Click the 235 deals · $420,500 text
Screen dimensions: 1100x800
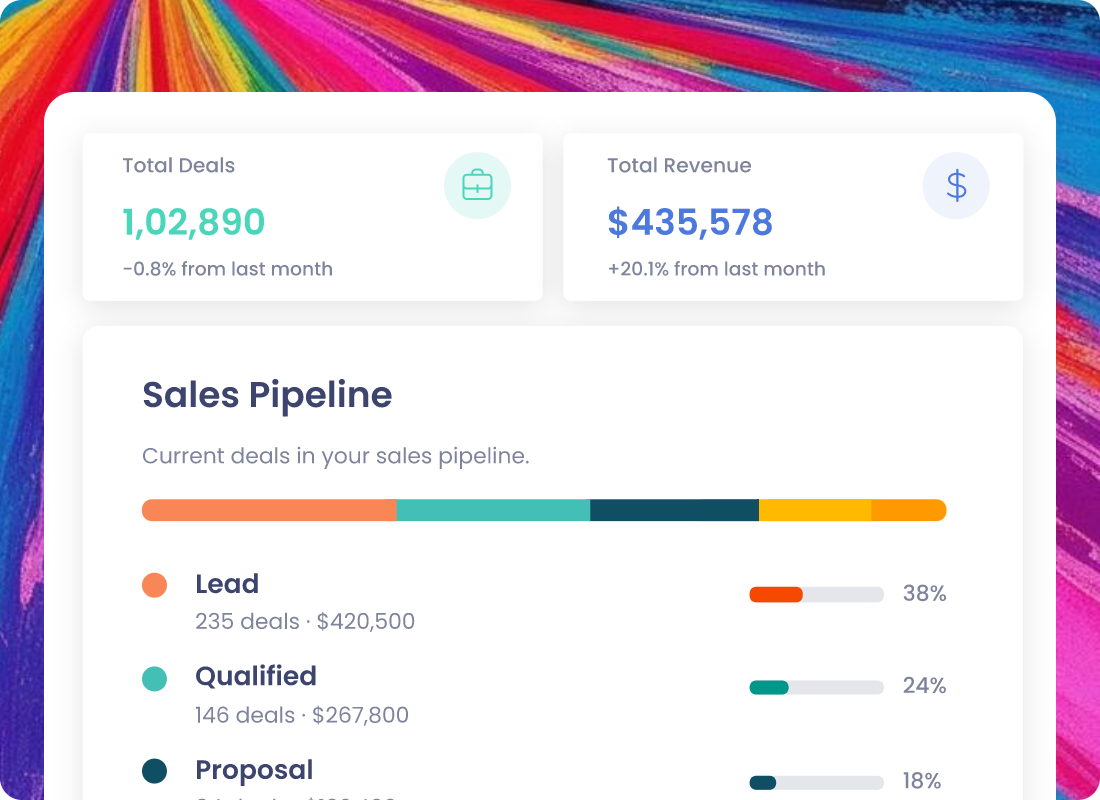tap(305, 621)
